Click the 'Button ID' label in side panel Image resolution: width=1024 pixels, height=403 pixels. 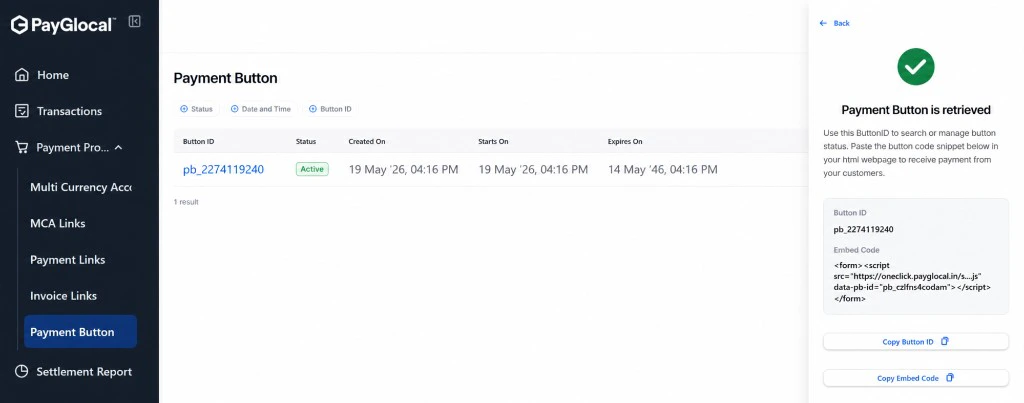tap(850, 213)
